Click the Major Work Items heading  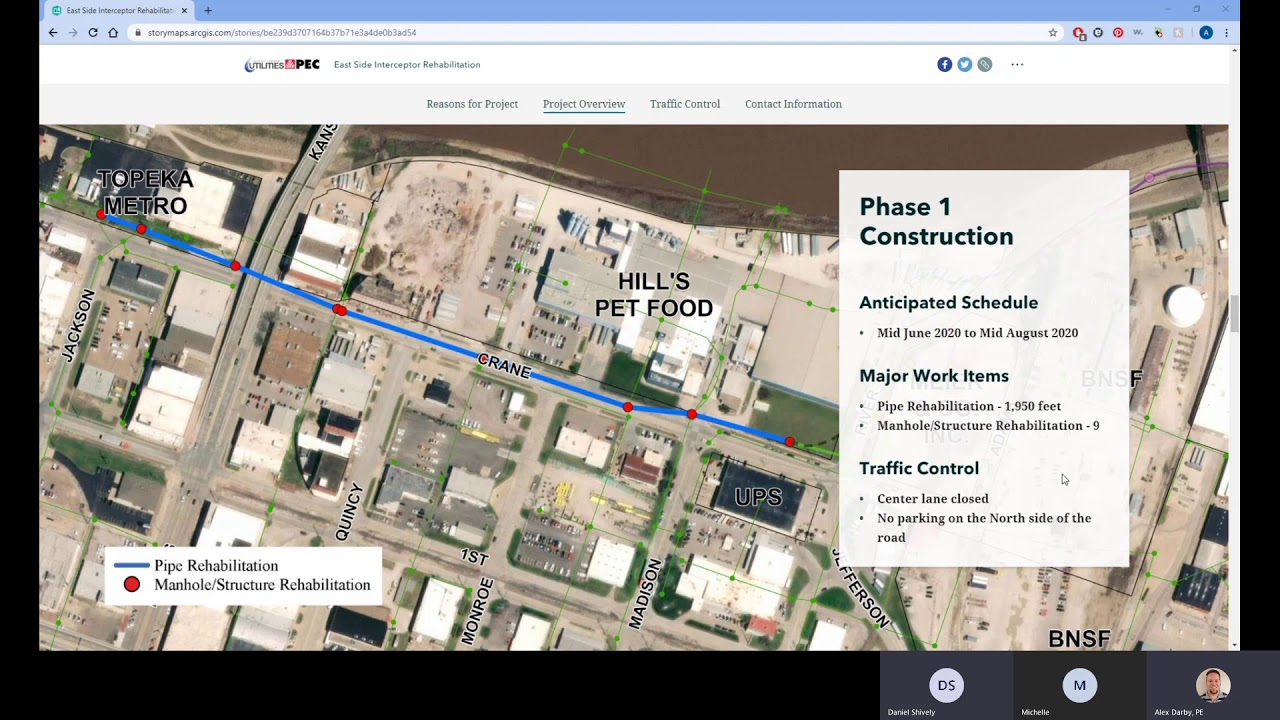click(x=934, y=376)
